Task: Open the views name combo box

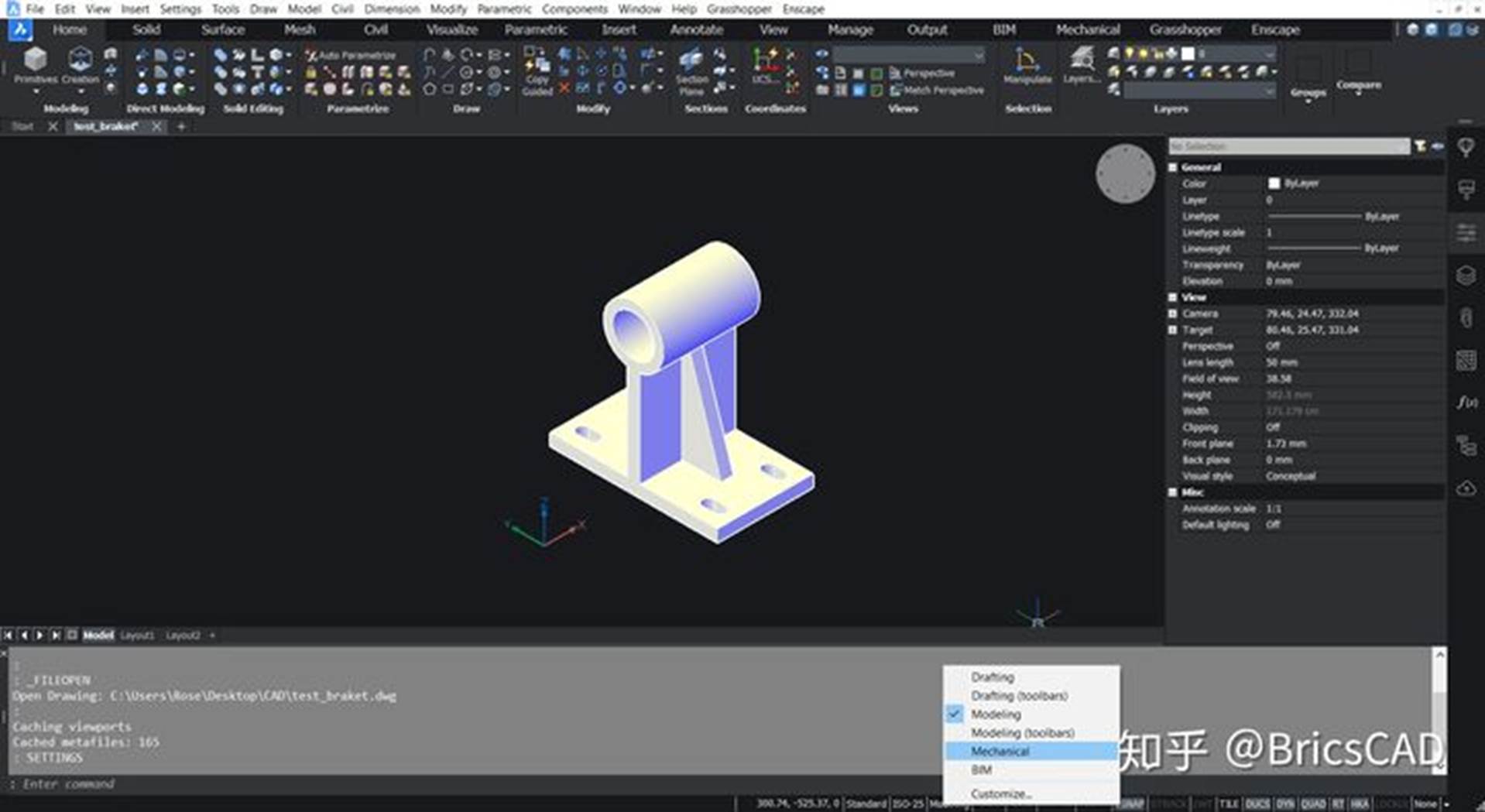Action: coord(909,55)
